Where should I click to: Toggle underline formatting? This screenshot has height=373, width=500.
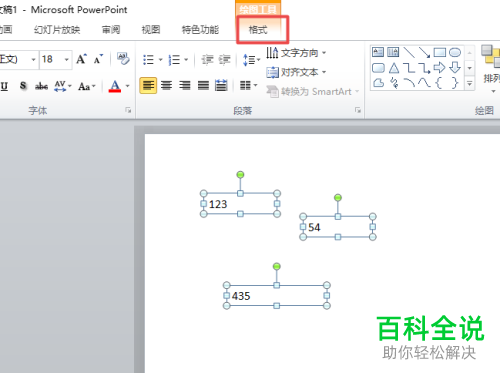tap(4, 86)
